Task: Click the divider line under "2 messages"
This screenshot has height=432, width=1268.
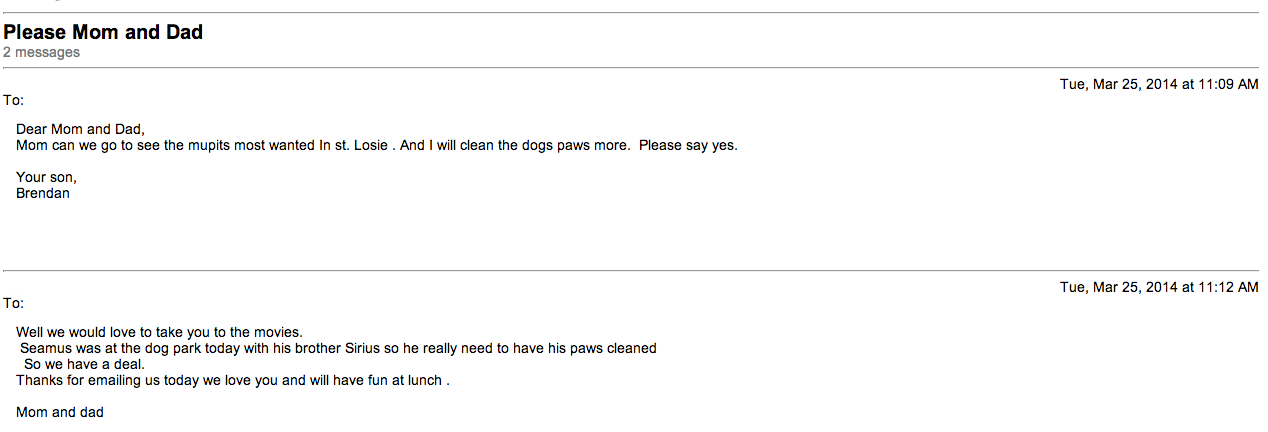Action: coord(634,67)
